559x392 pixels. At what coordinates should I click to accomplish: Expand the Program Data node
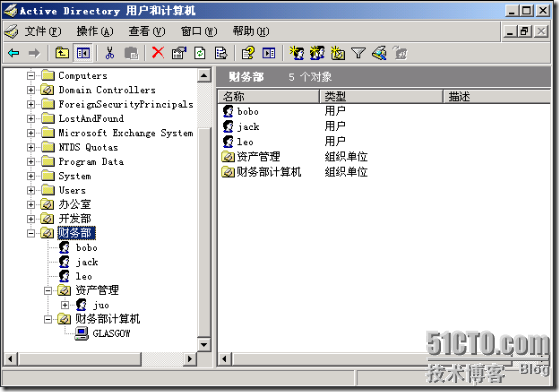coord(31,162)
